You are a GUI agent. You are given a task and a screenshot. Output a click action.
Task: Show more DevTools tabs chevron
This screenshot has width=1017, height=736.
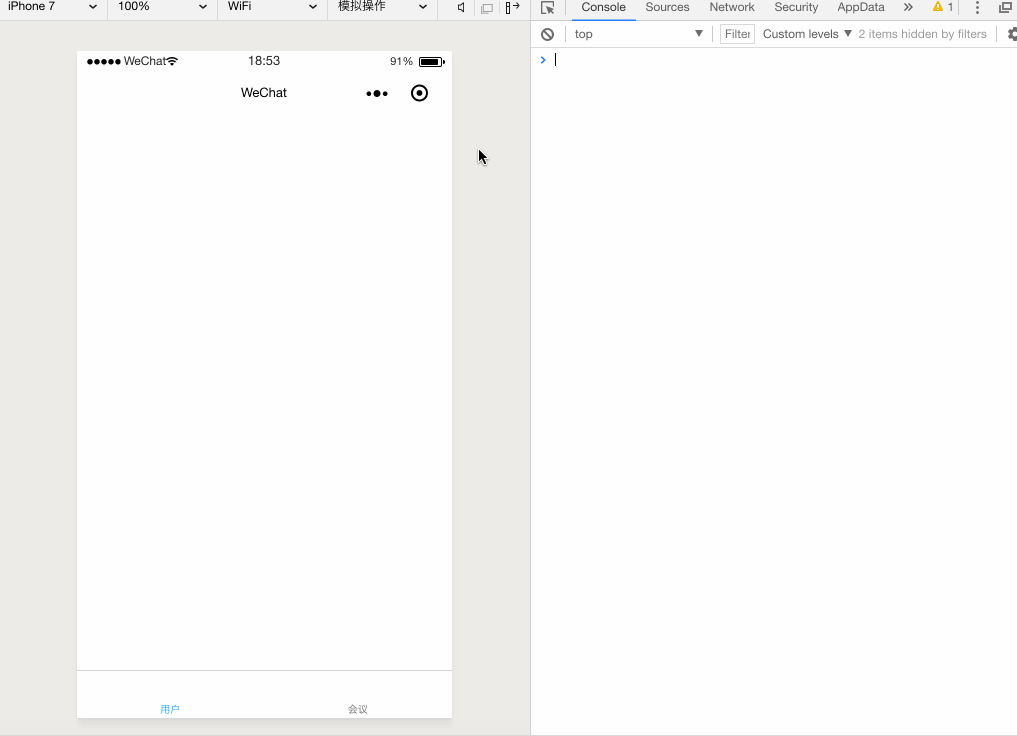pyautogui.click(x=908, y=8)
